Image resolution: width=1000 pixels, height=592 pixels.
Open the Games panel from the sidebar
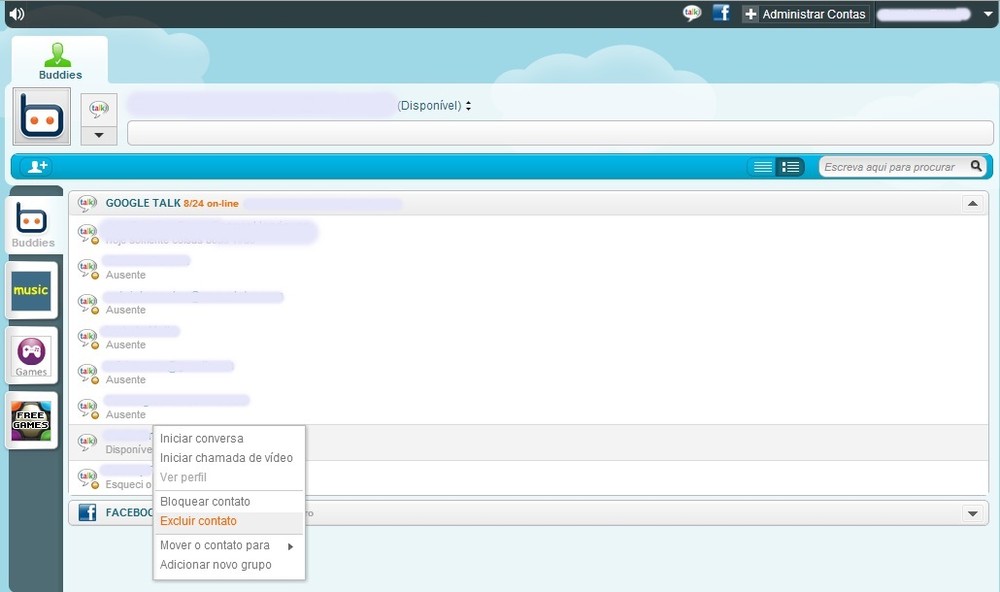(31, 355)
